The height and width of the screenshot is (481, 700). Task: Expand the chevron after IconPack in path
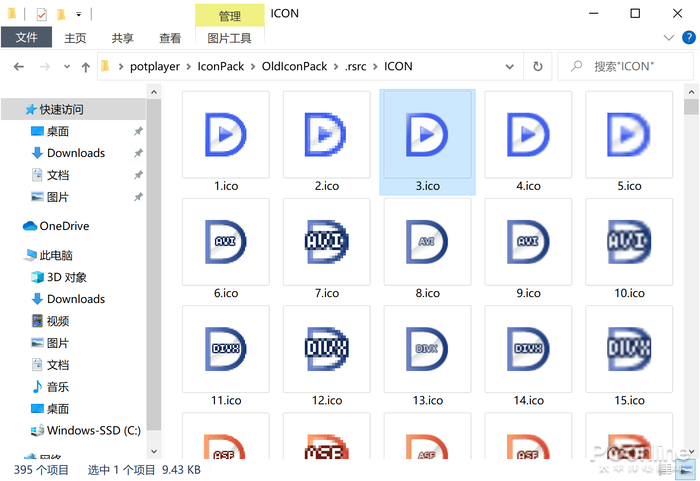click(x=253, y=67)
